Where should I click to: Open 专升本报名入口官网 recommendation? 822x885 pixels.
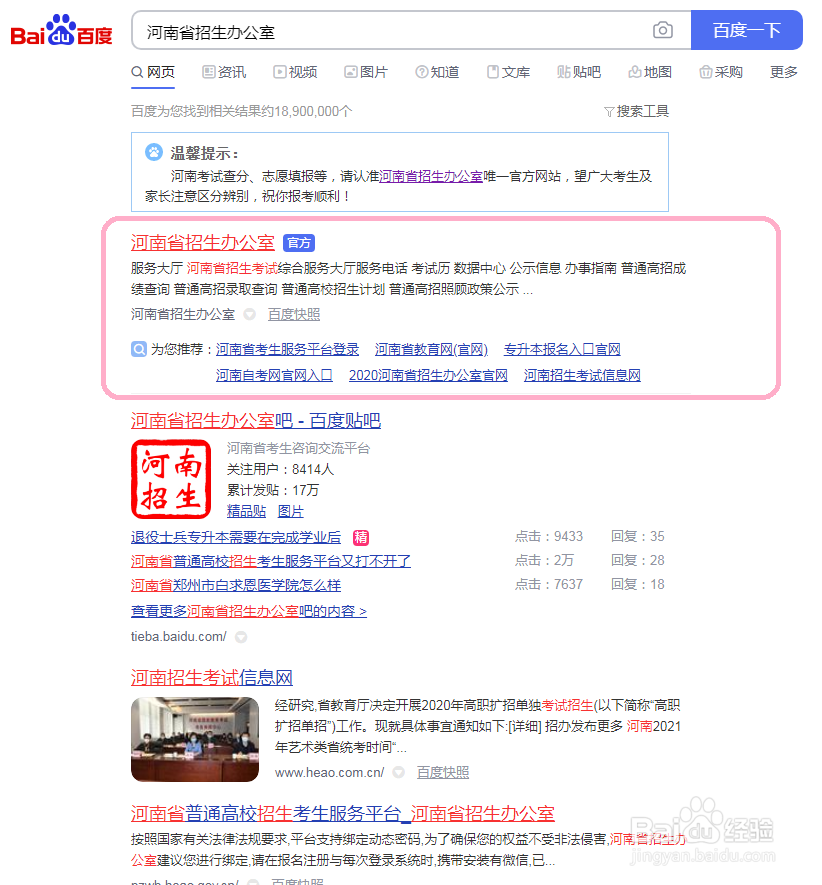(562, 349)
